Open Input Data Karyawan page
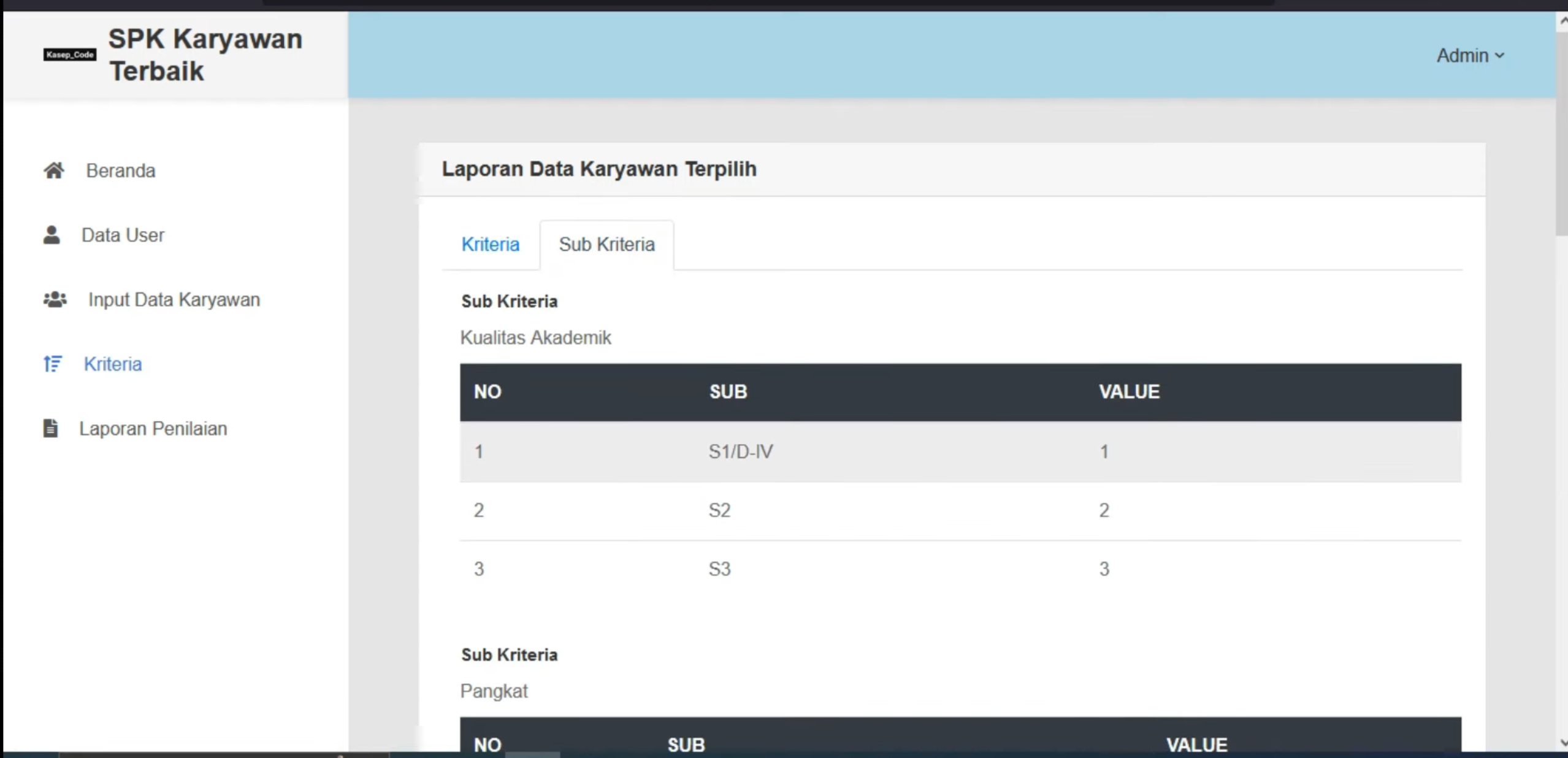The image size is (1568, 758). (x=174, y=299)
